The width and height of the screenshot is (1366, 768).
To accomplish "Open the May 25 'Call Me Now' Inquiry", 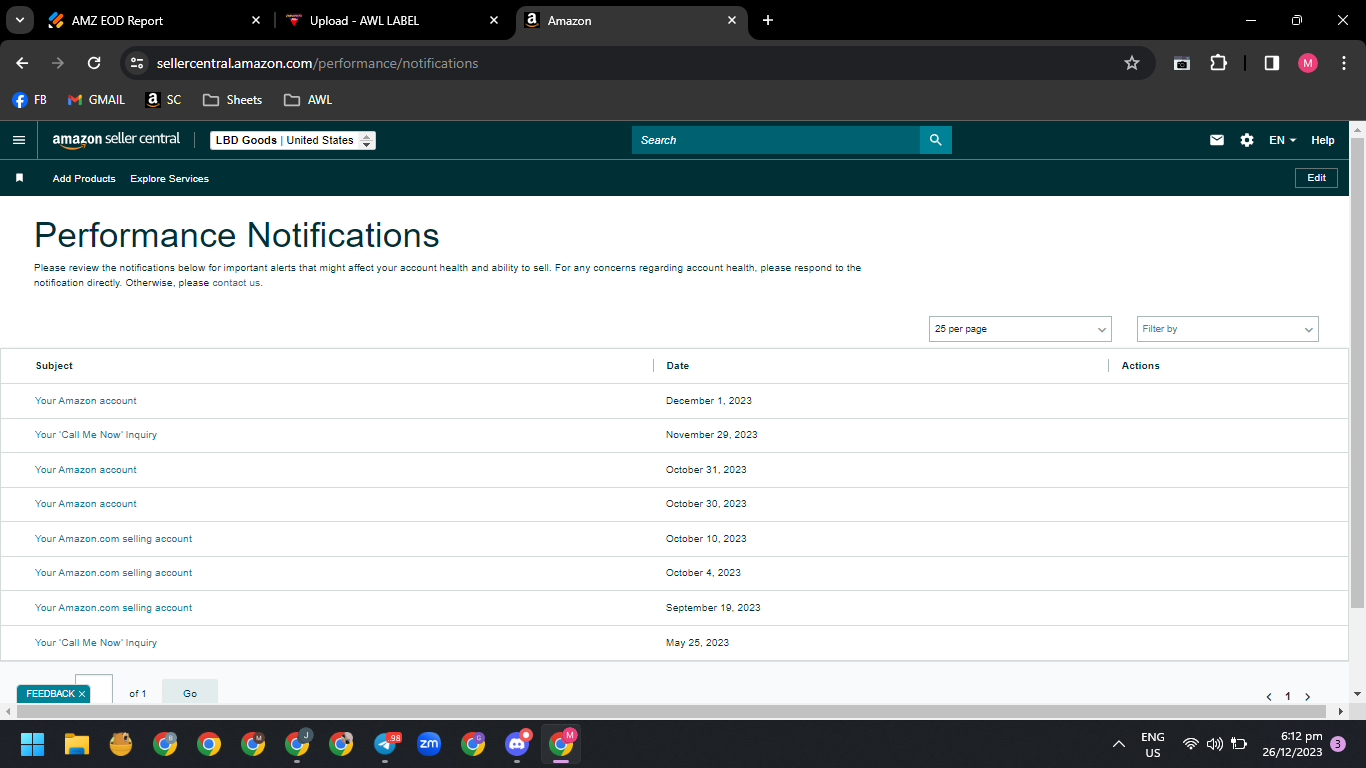I will point(96,643).
